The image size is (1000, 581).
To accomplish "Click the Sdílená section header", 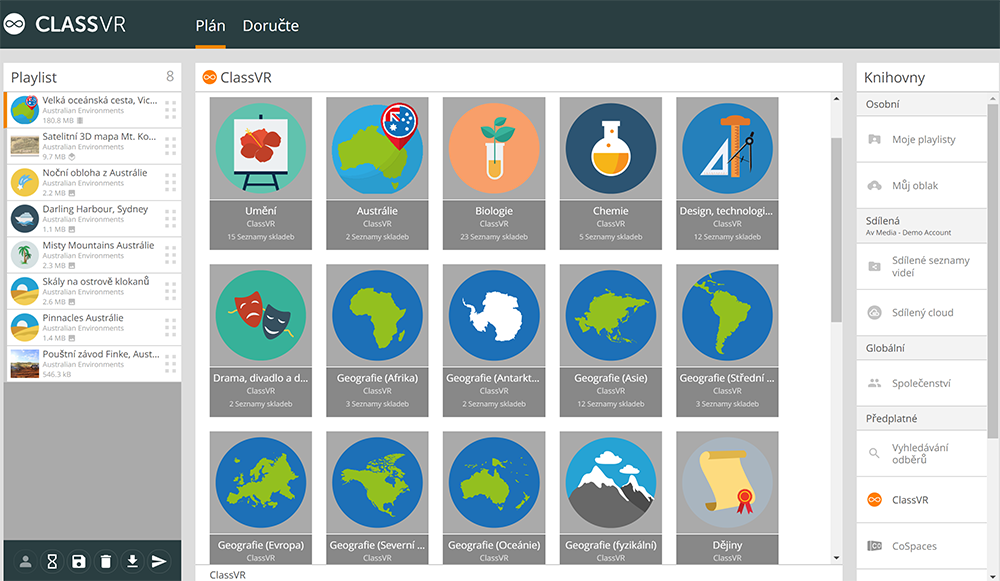I will pos(922,226).
